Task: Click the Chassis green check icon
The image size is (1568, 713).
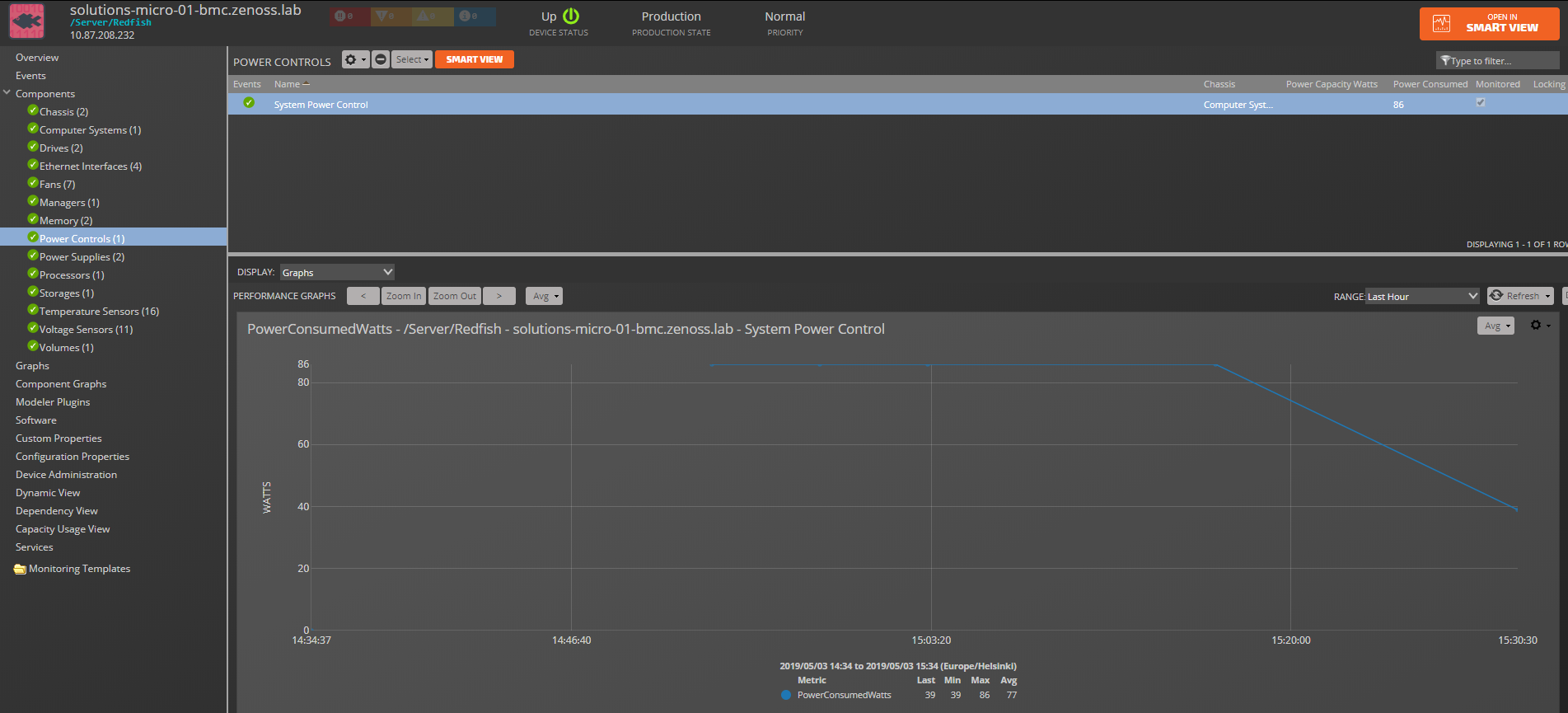Action: pos(33,110)
